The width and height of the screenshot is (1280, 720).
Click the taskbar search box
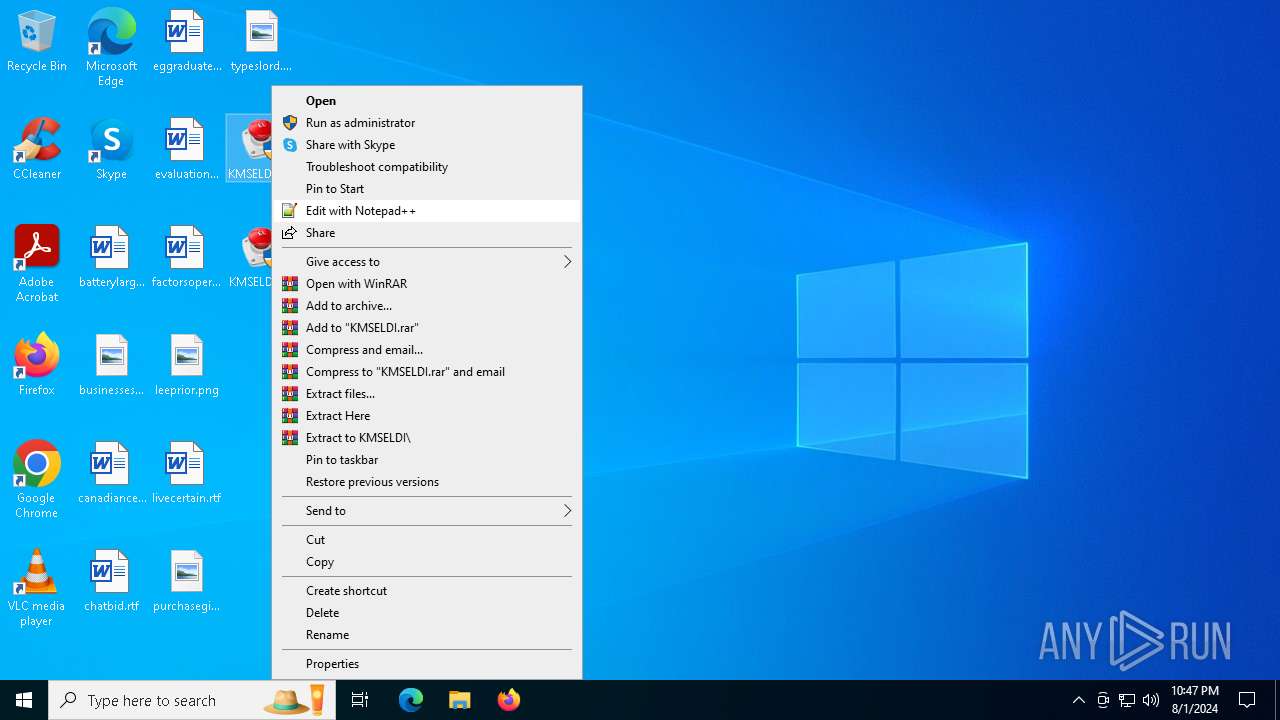[x=192, y=700]
